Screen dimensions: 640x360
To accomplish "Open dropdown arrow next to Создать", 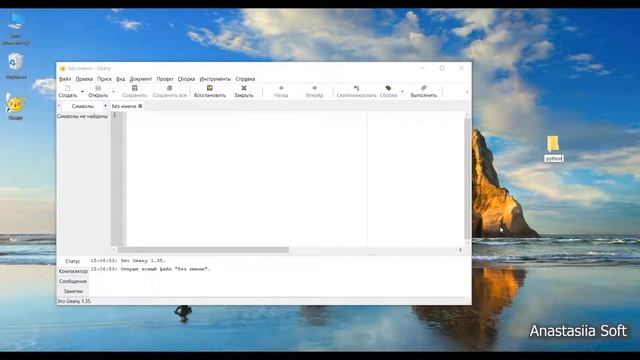I will click(82, 91).
